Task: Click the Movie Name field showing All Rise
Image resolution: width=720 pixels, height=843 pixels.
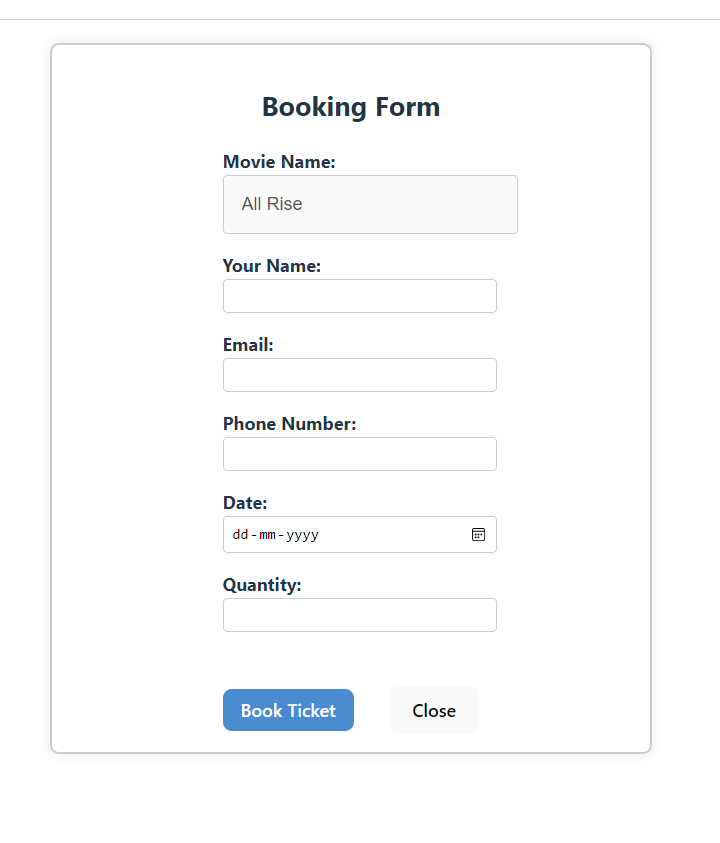Action: [x=370, y=204]
